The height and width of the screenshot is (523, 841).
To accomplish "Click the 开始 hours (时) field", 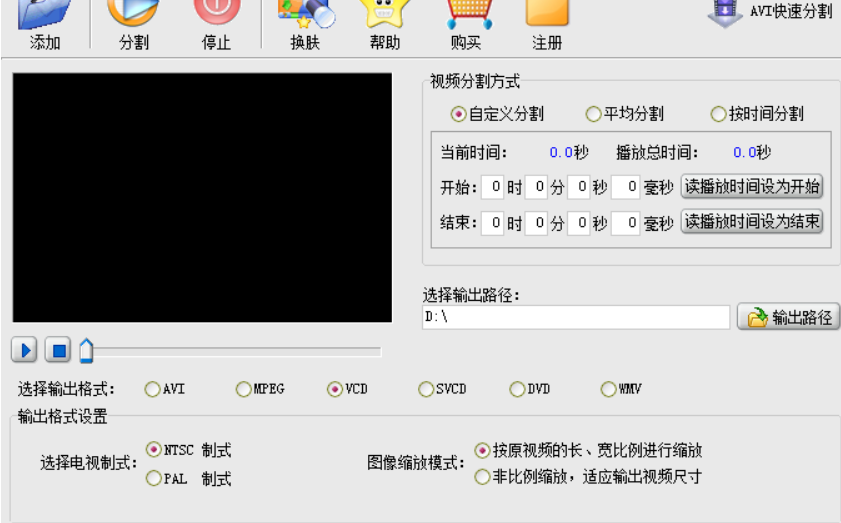I will pos(492,187).
